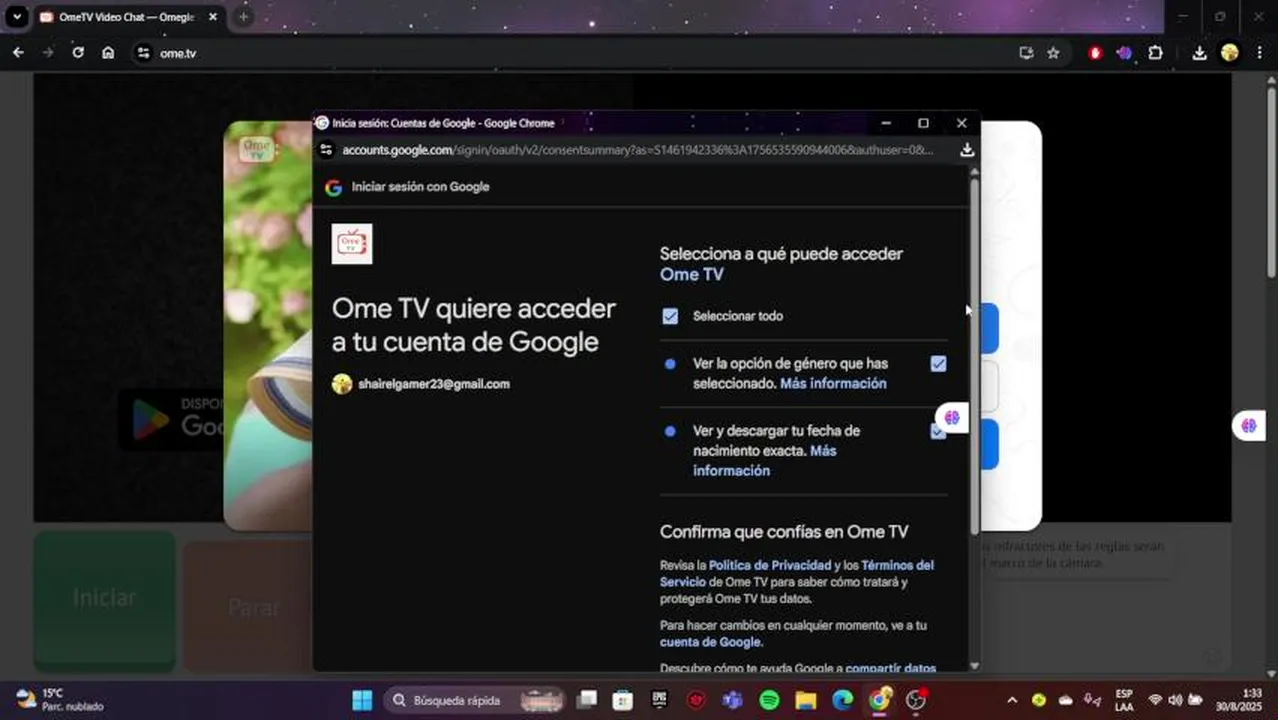Go to Chrome home page
This screenshot has height=720, width=1278.
[x=108, y=53]
